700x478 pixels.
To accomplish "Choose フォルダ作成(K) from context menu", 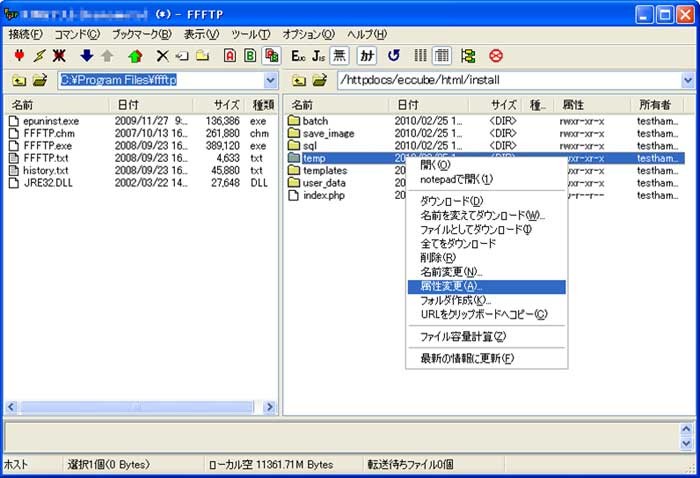I will click(x=487, y=300).
